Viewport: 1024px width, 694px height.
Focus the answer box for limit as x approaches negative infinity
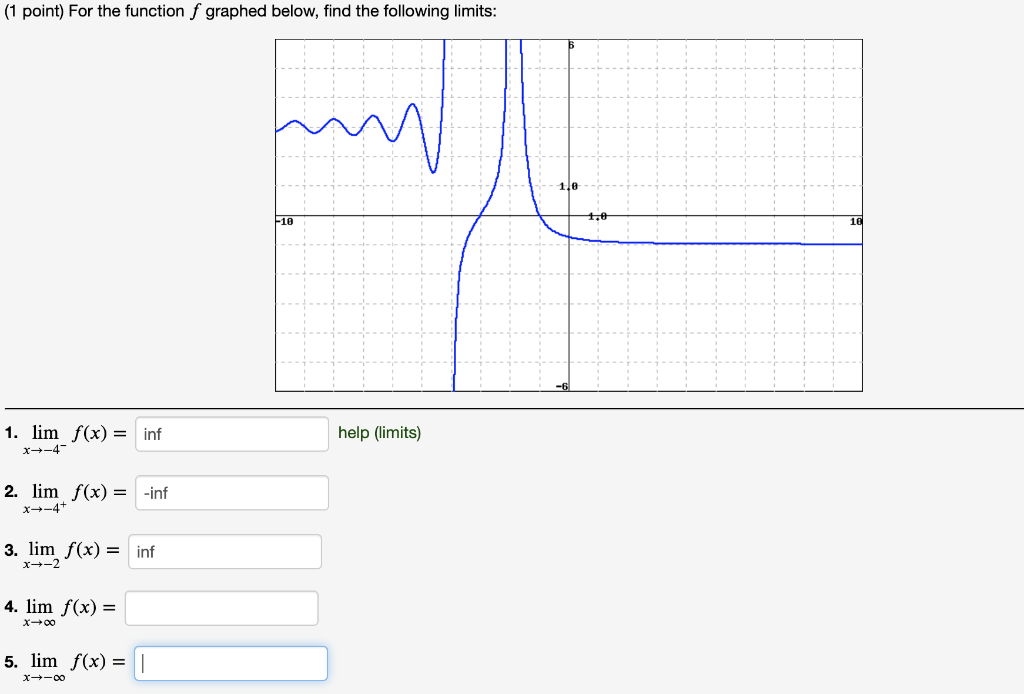point(231,662)
